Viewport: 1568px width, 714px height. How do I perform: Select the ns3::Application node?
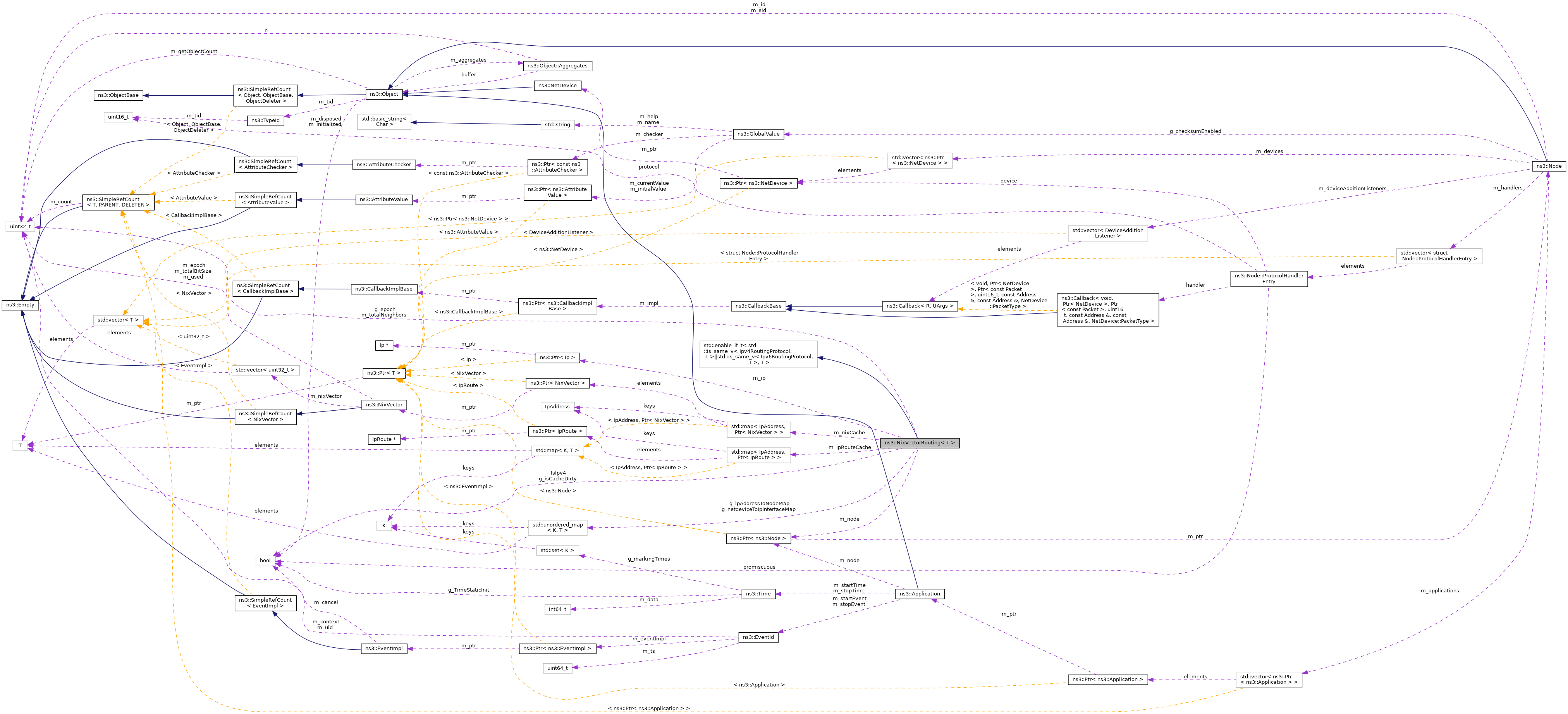920,594
